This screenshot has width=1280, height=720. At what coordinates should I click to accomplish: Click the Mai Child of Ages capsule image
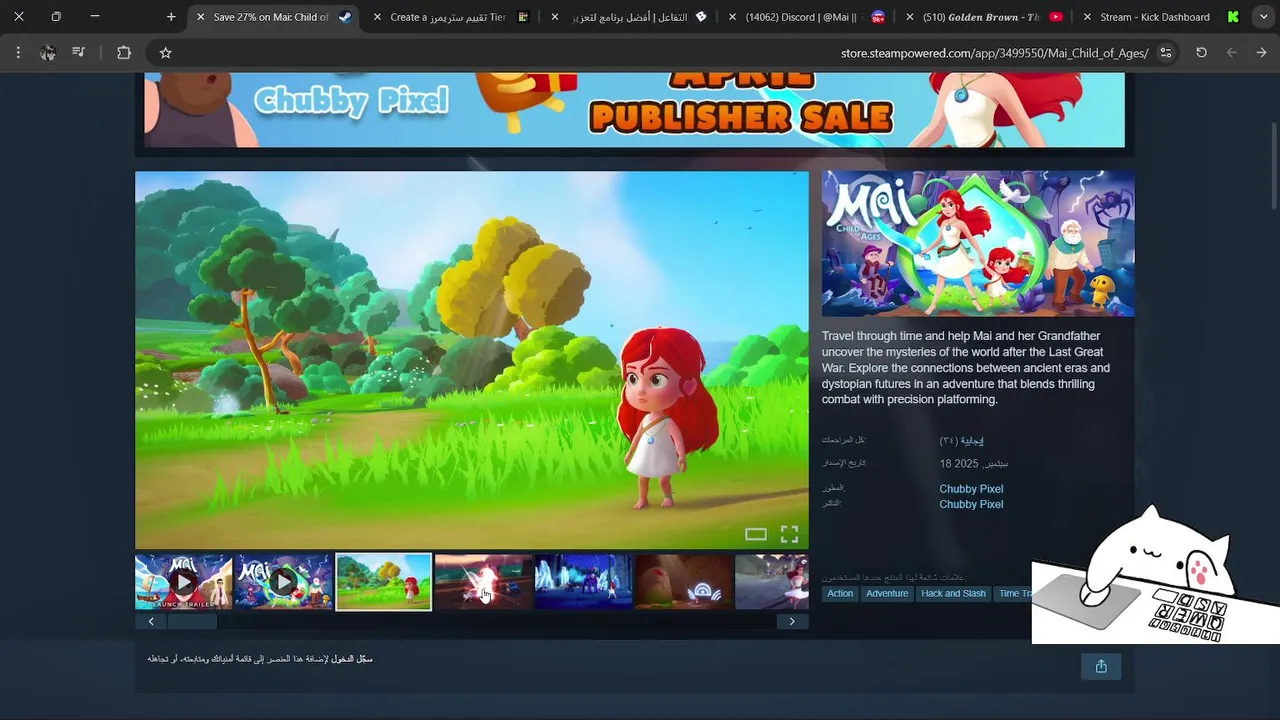(978, 243)
